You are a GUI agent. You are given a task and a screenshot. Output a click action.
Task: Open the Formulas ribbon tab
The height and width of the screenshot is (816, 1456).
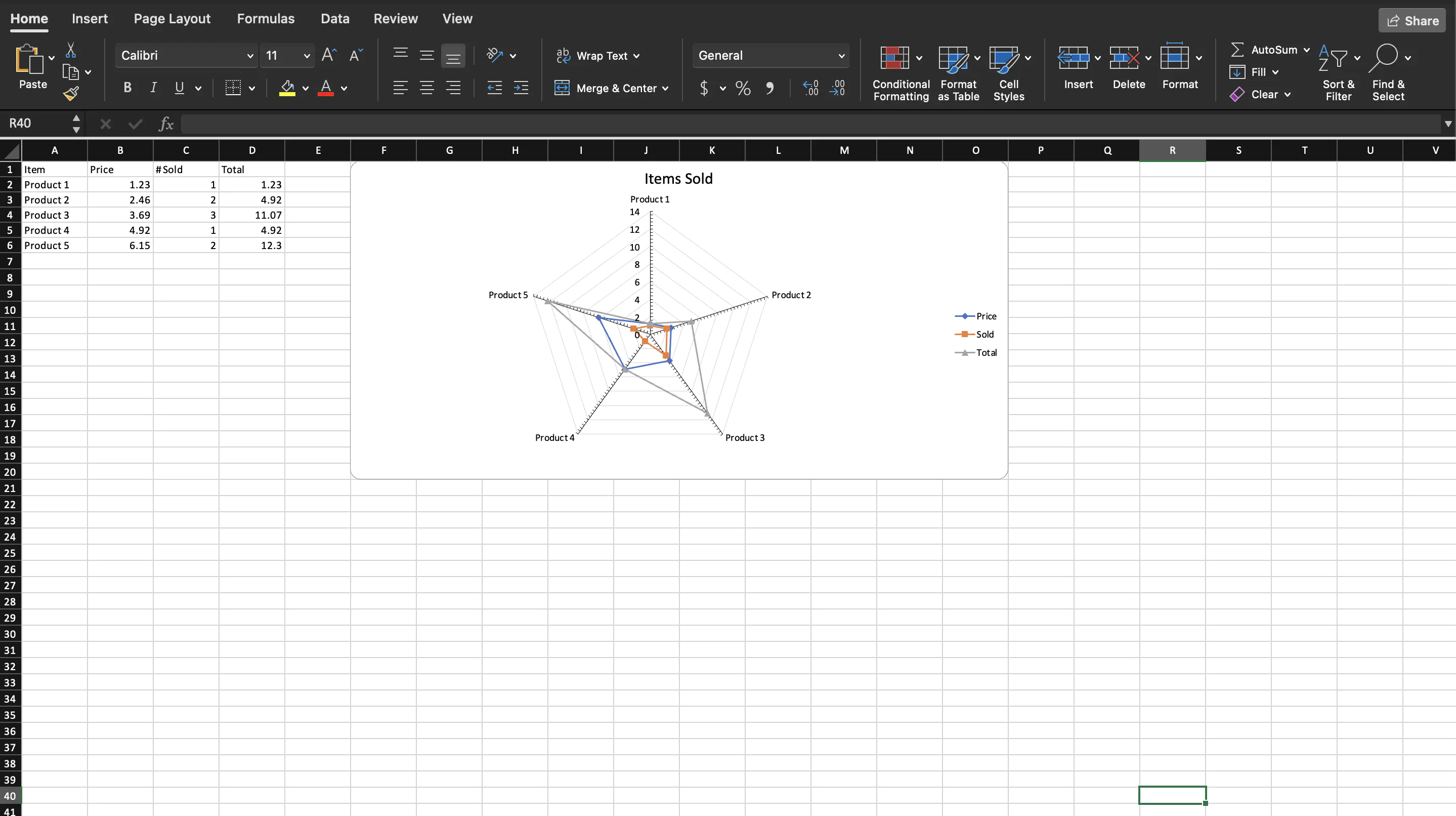pyautogui.click(x=266, y=19)
